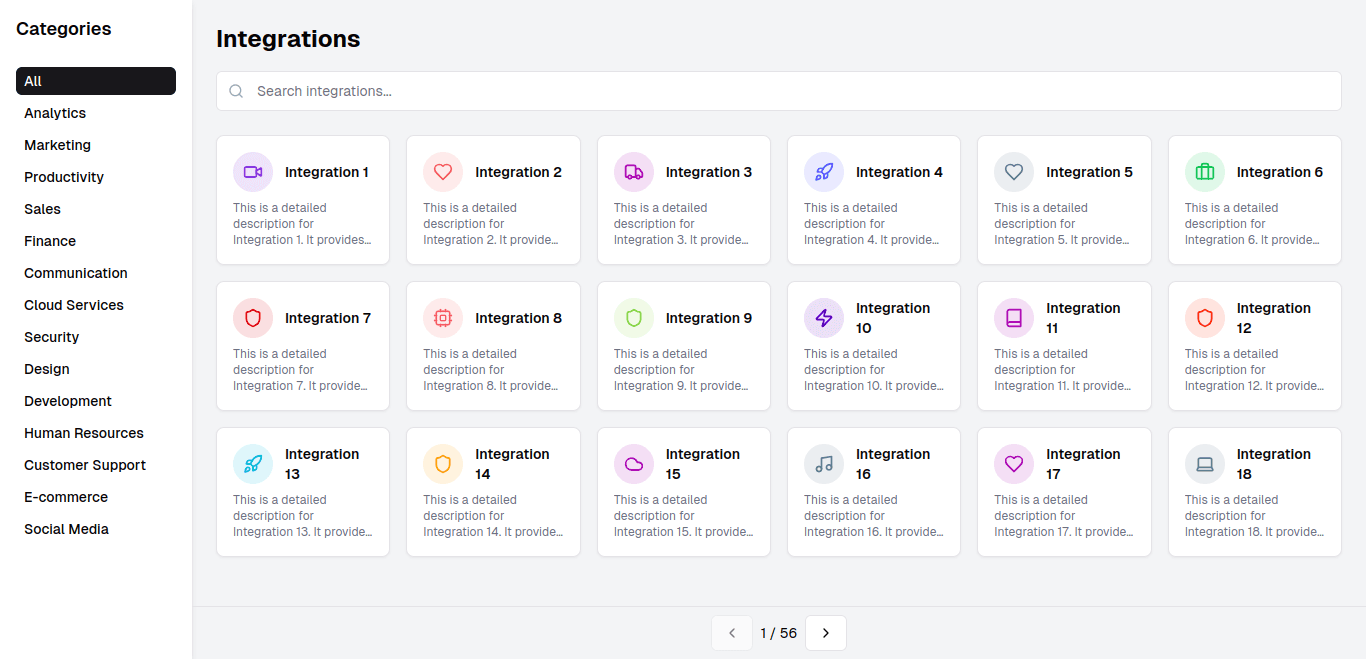This screenshot has width=1366, height=659.
Task: Filter by Cloud Services category
Action: pyautogui.click(x=74, y=305)
